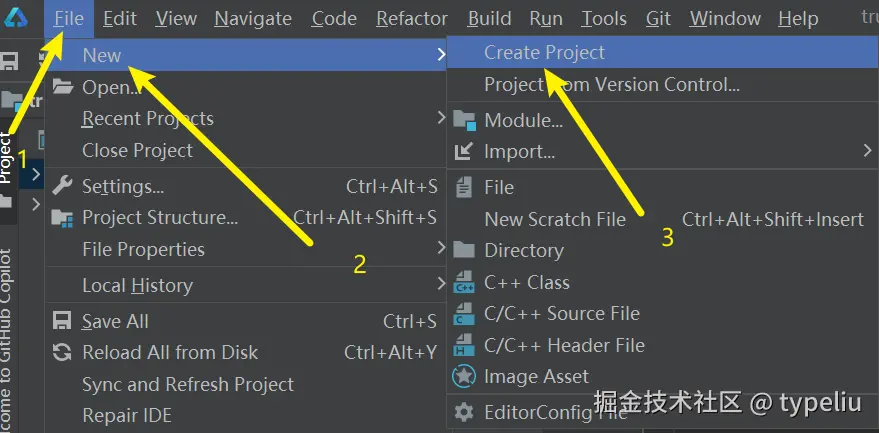Expand the Local History submenu arrow
The height and width of the screenshot is (433, 879).
click(x=441, y=285)
